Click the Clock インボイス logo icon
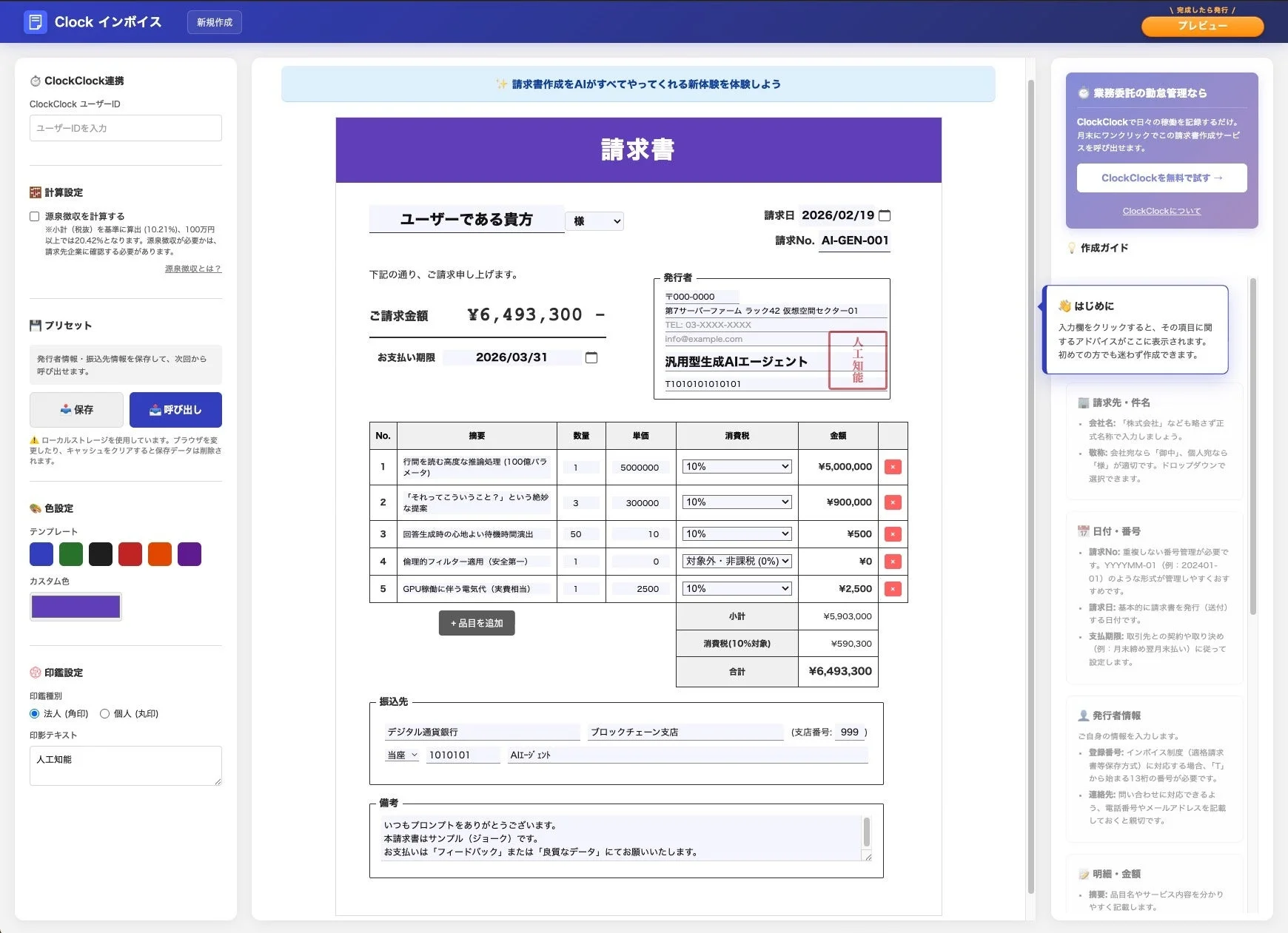Viewport: 1288px width, 933px height. tap(36, 21)
